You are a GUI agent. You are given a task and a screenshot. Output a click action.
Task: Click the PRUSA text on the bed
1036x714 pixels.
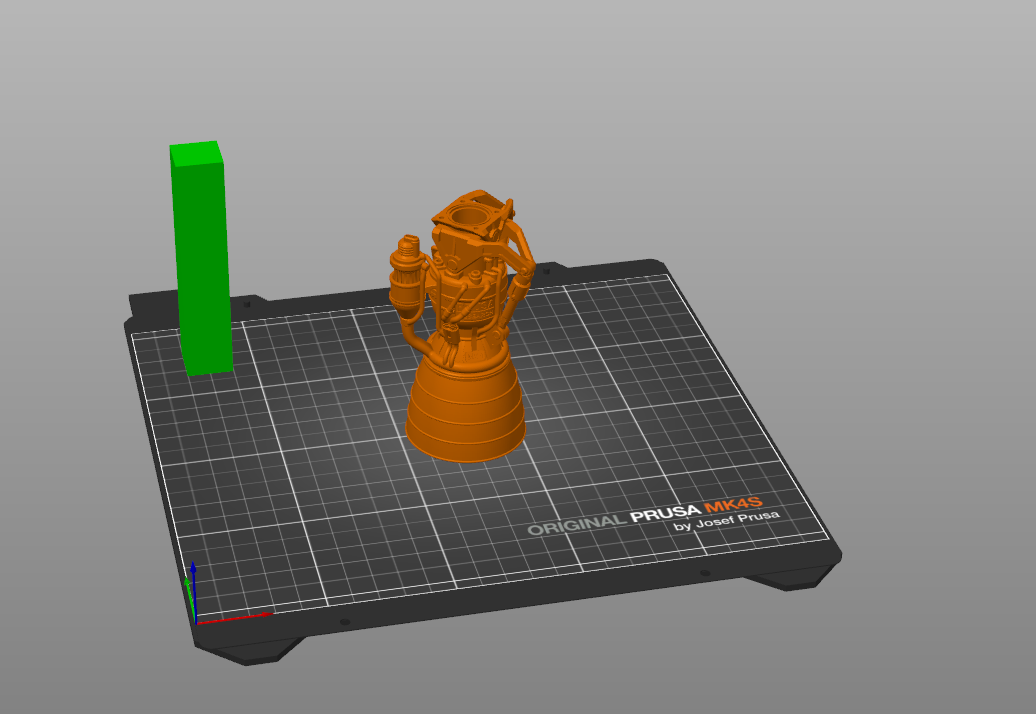[x=665, y=514]
